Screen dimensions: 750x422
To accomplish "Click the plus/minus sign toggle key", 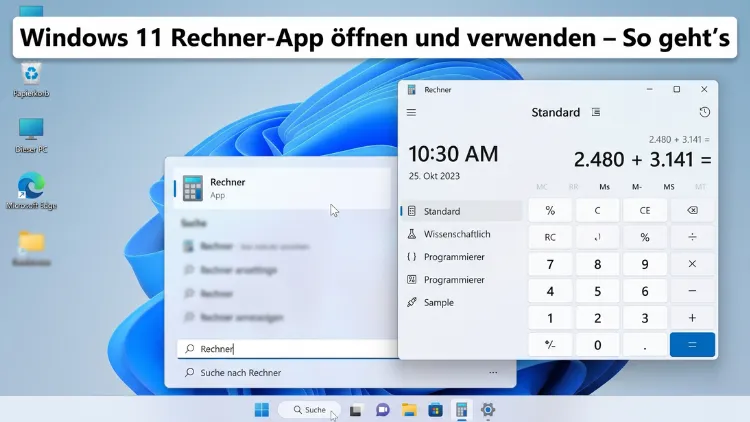I will (x=550, y=344).
